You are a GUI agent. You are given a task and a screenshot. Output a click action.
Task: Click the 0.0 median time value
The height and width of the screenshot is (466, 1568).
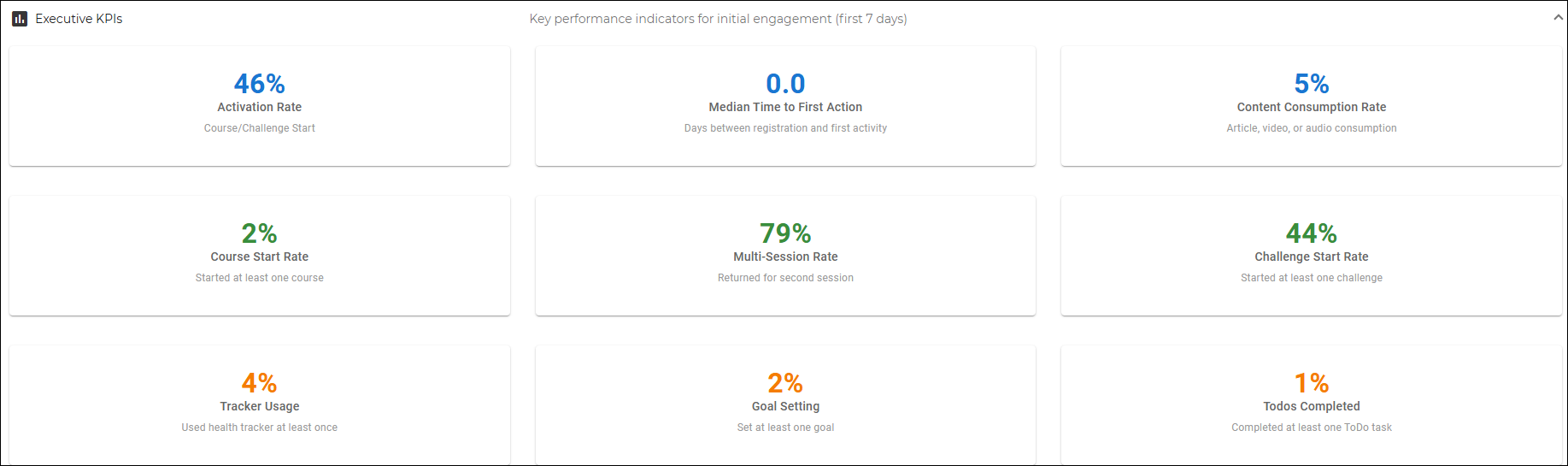(785, 84)
